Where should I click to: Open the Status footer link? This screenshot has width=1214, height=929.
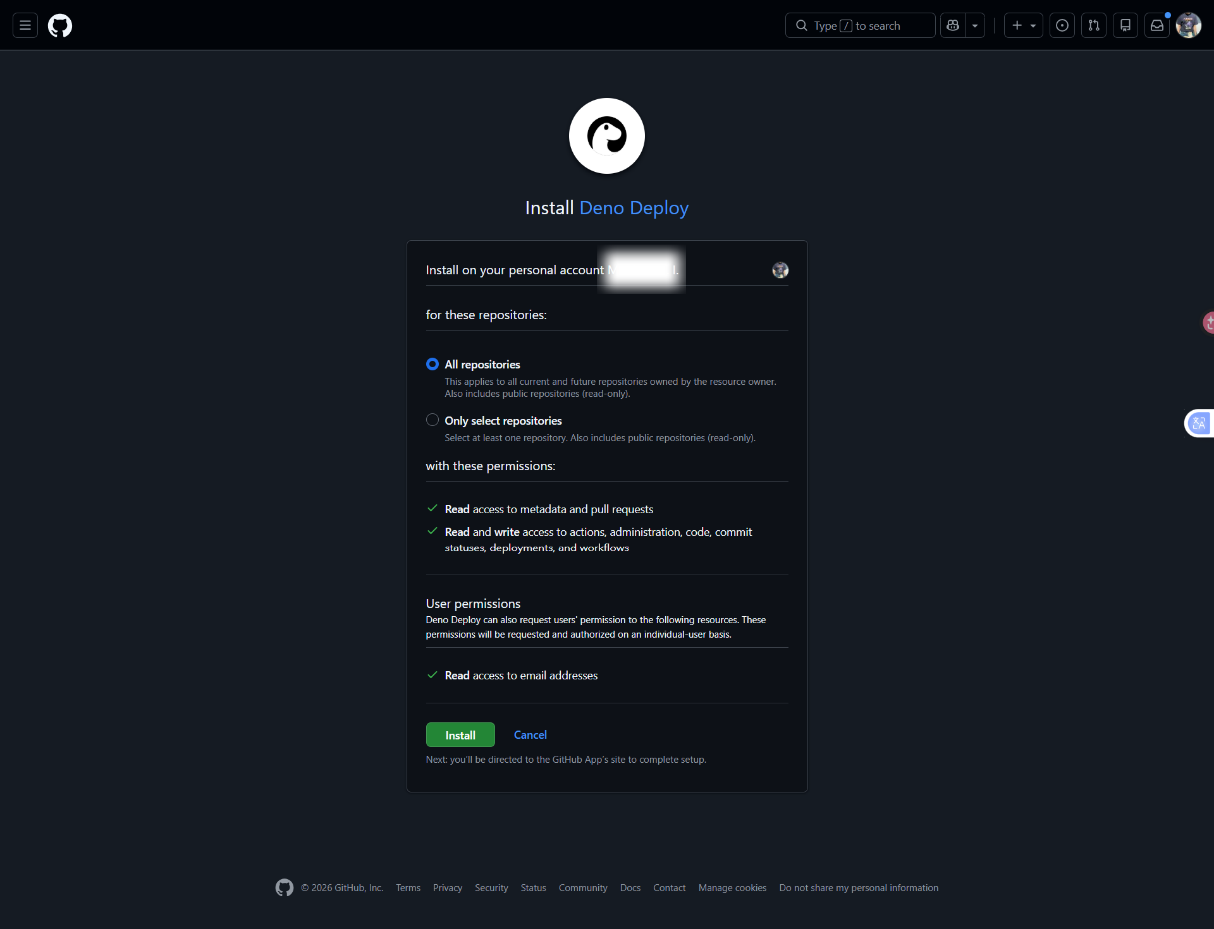point(534,888)
